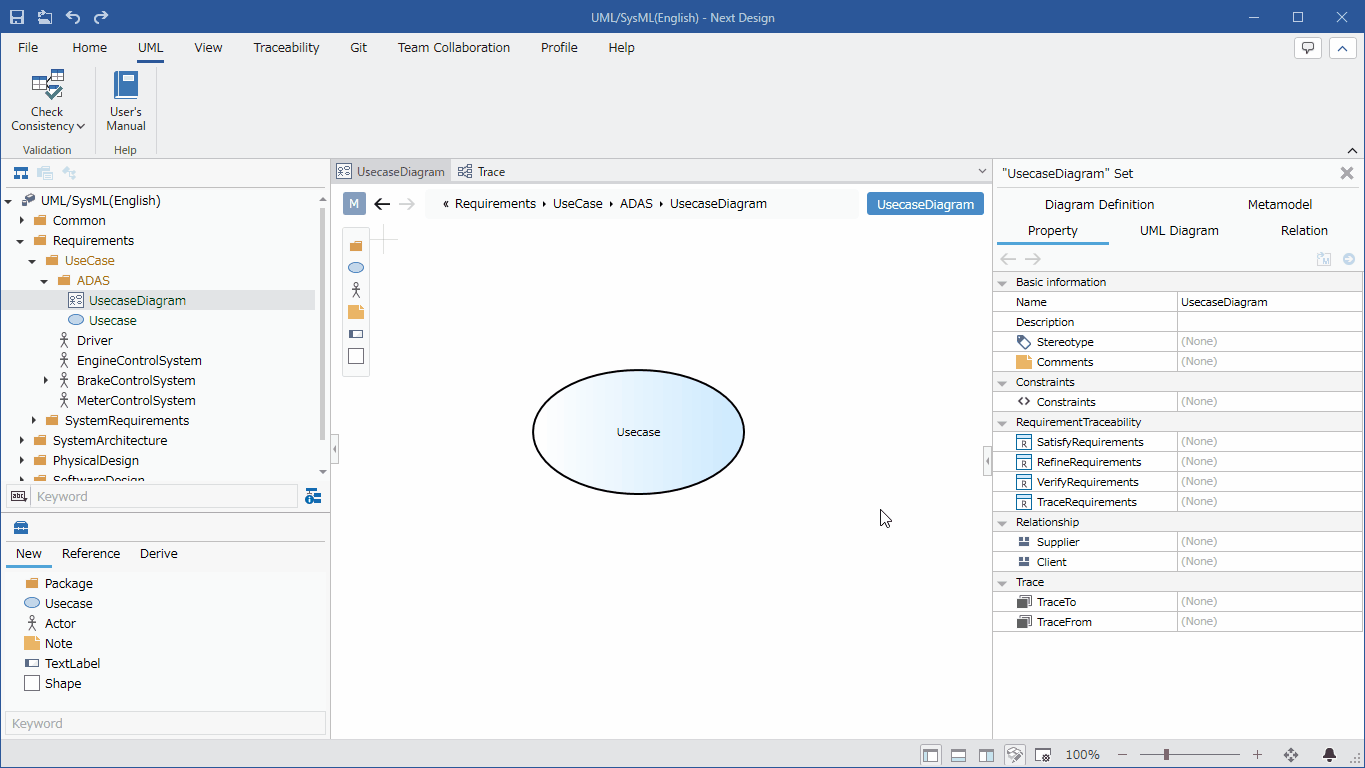Open the File menu
The height and width of the screenshot is (768, 1365).
[x=28, y=47]
